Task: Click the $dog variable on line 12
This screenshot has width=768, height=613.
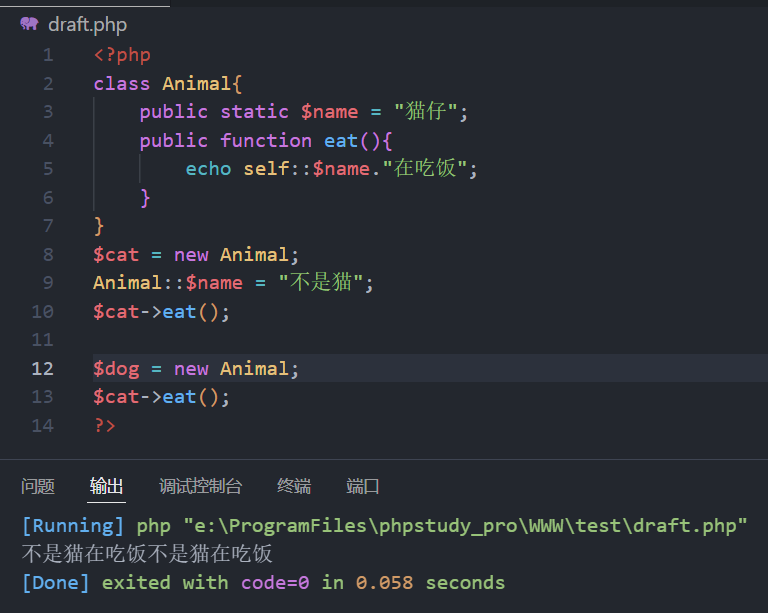Action: [117, 368]
